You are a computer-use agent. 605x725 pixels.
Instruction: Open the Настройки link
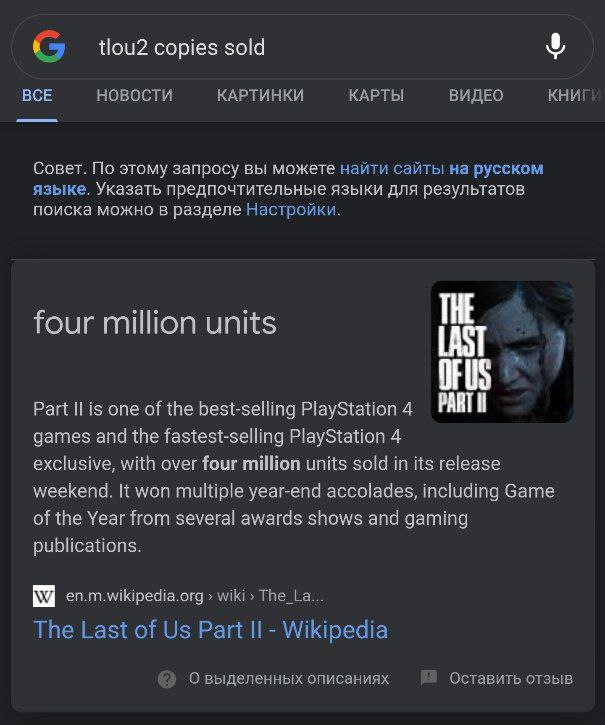tap(291, 210)
